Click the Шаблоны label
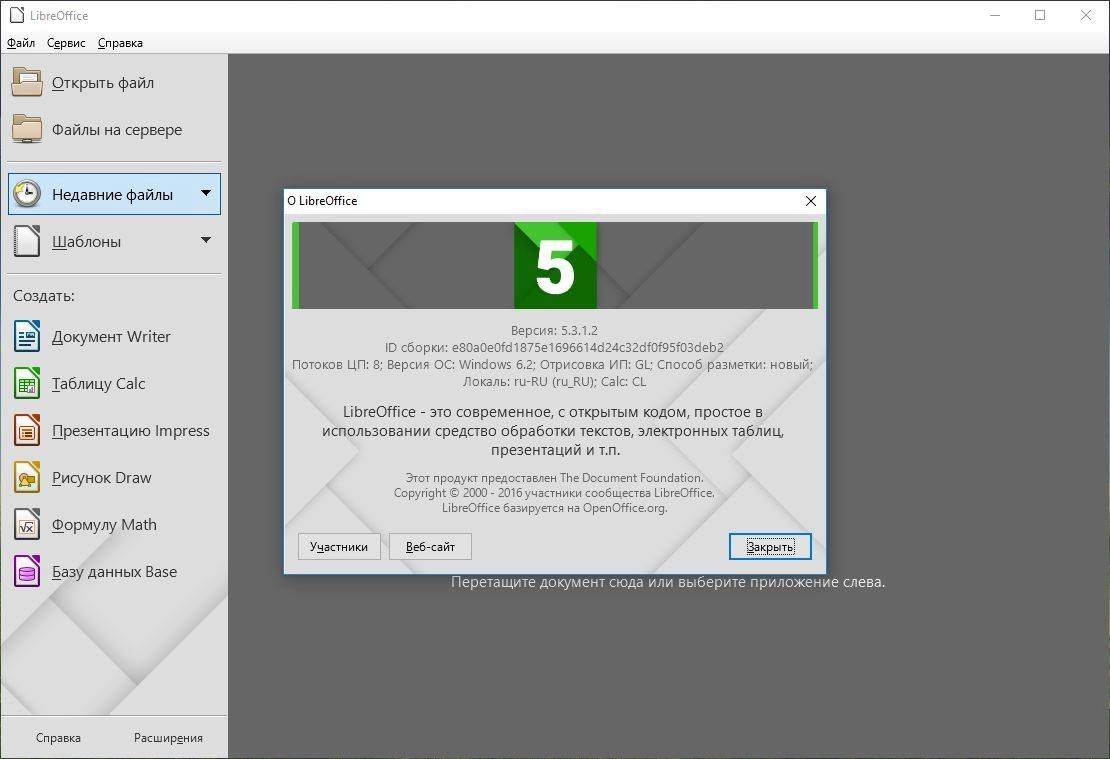The height and width of the screenshot is (759, 1110). click(86, 241)
